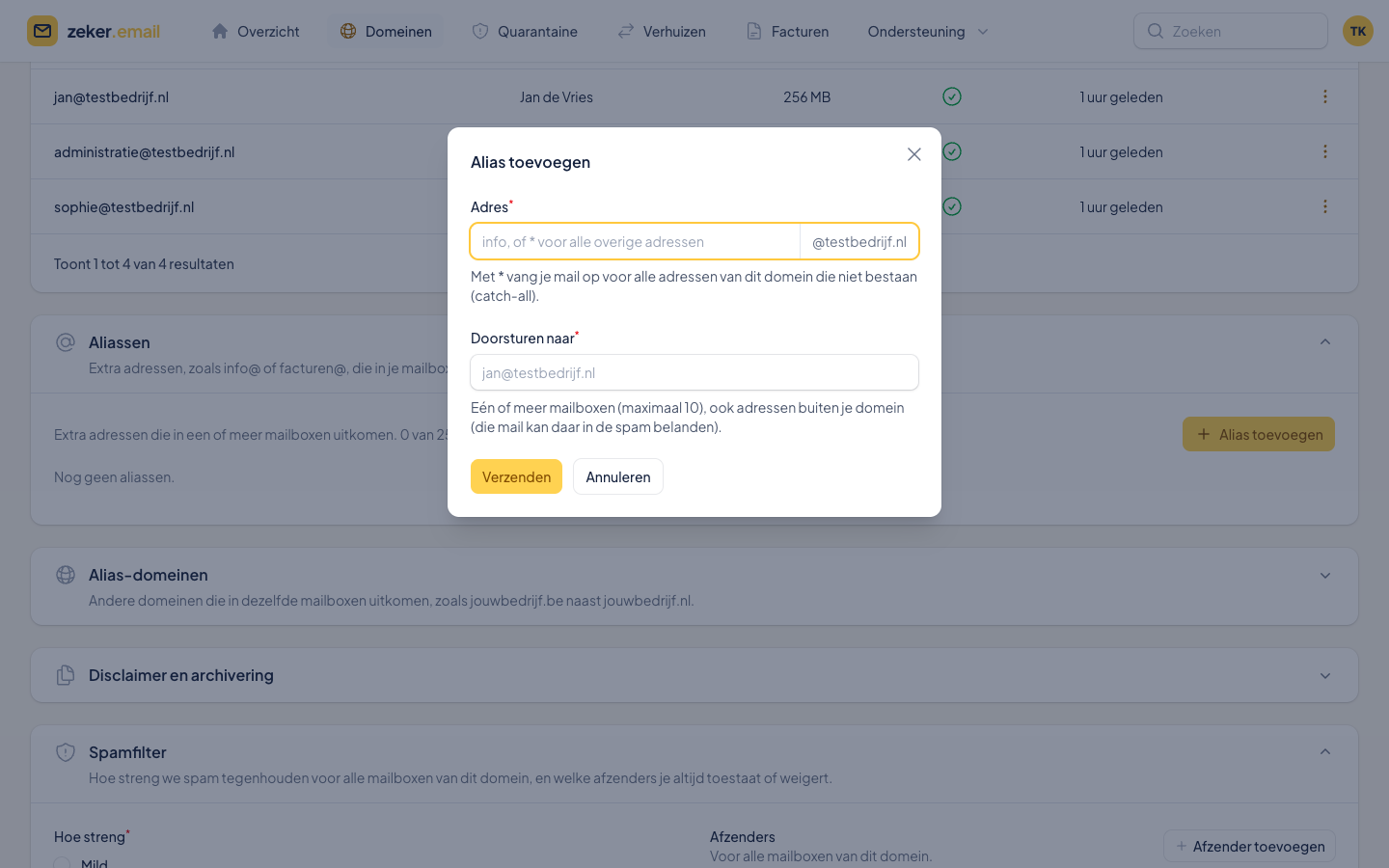The width and height of the screenshot is (1389, 868).
Task: Open the Ondersteuning dropdown menu
Action: [928, 31]
